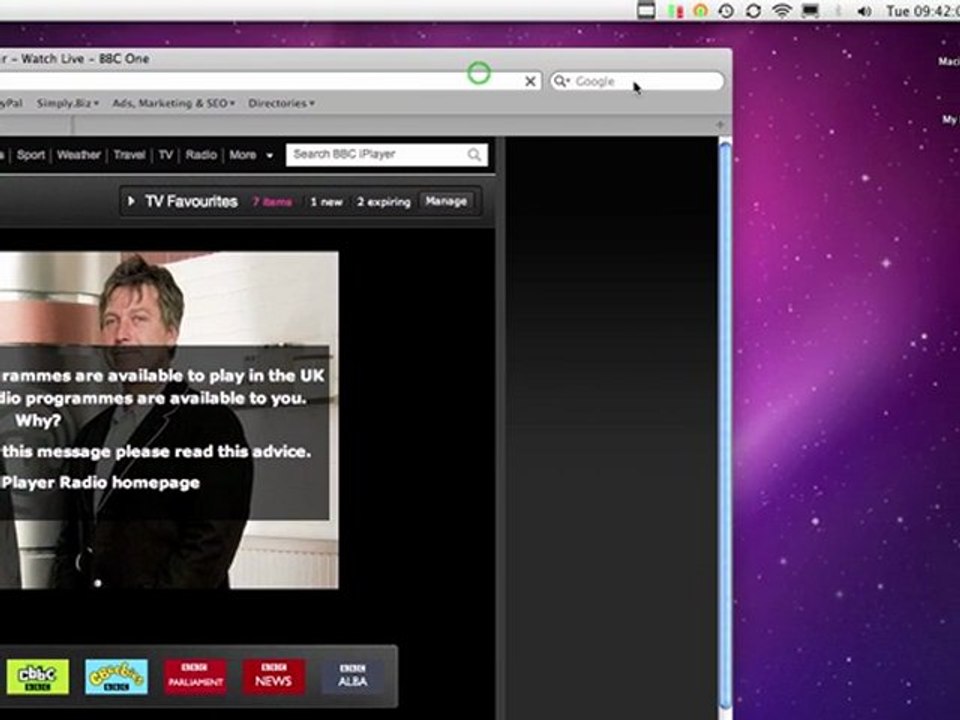Viewport: 960px width, 720px height.
Task: Go to Travel in BBC navigation
Action: point(129,155)
